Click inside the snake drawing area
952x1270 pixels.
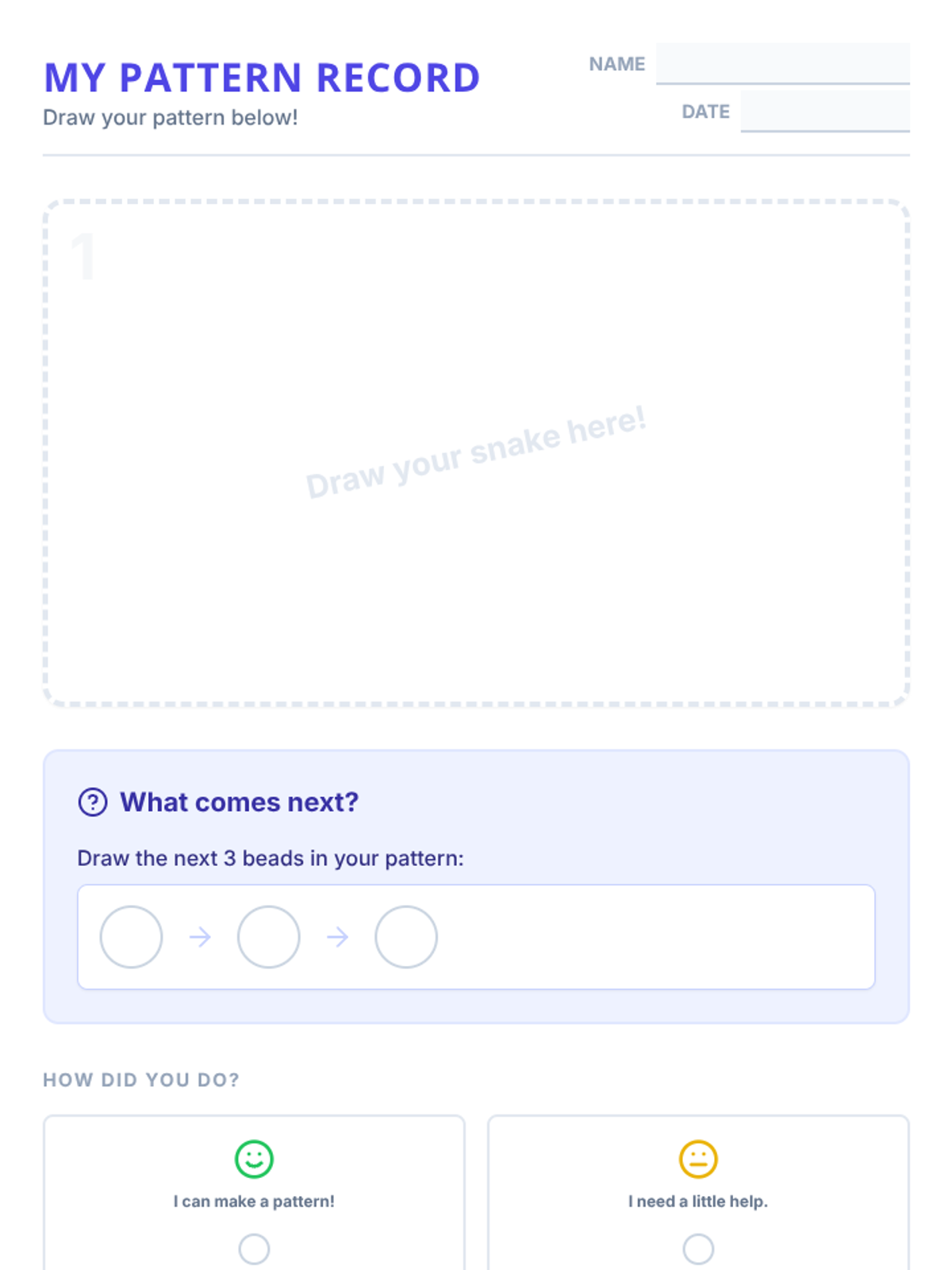coord(476,556)
